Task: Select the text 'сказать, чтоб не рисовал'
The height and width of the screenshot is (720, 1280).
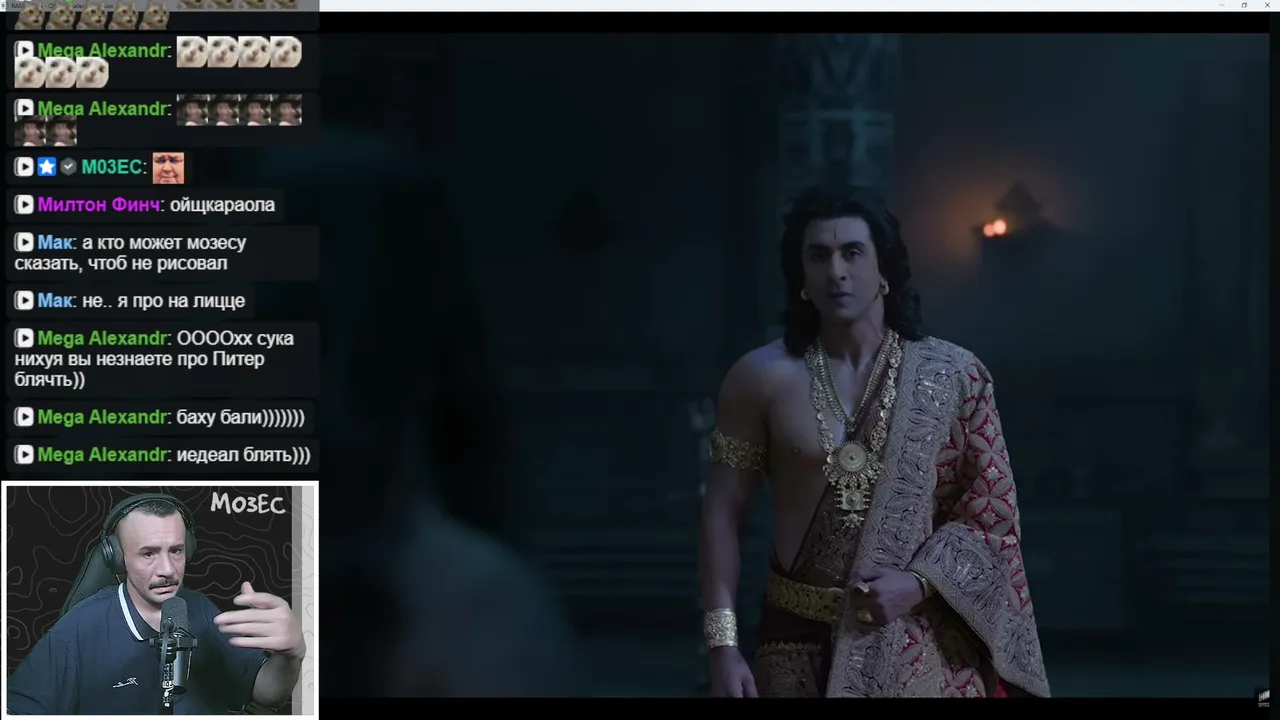Action: pos(121,264)
